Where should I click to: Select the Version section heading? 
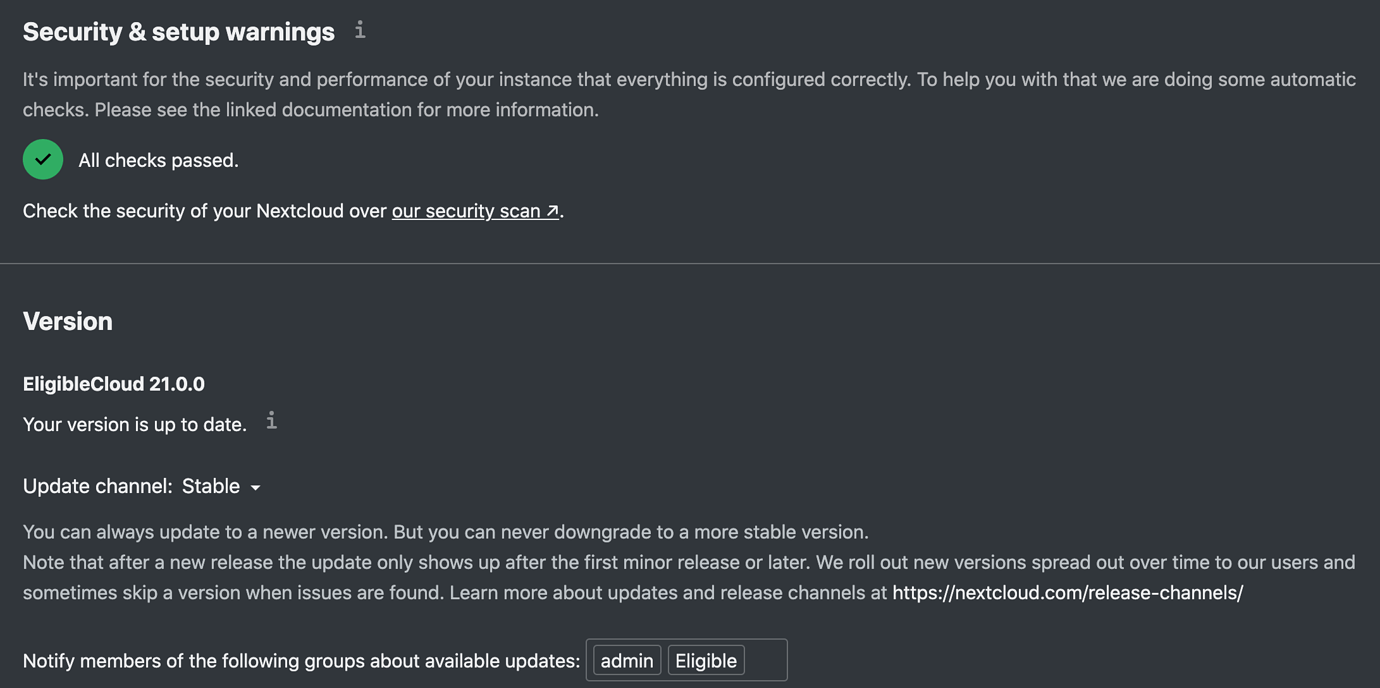pos(67,321)
